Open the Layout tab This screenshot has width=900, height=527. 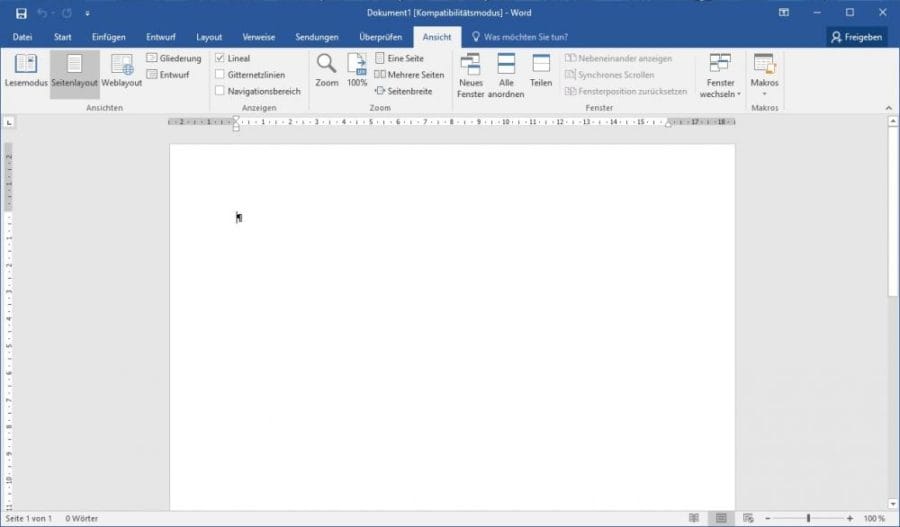(209, 37)
